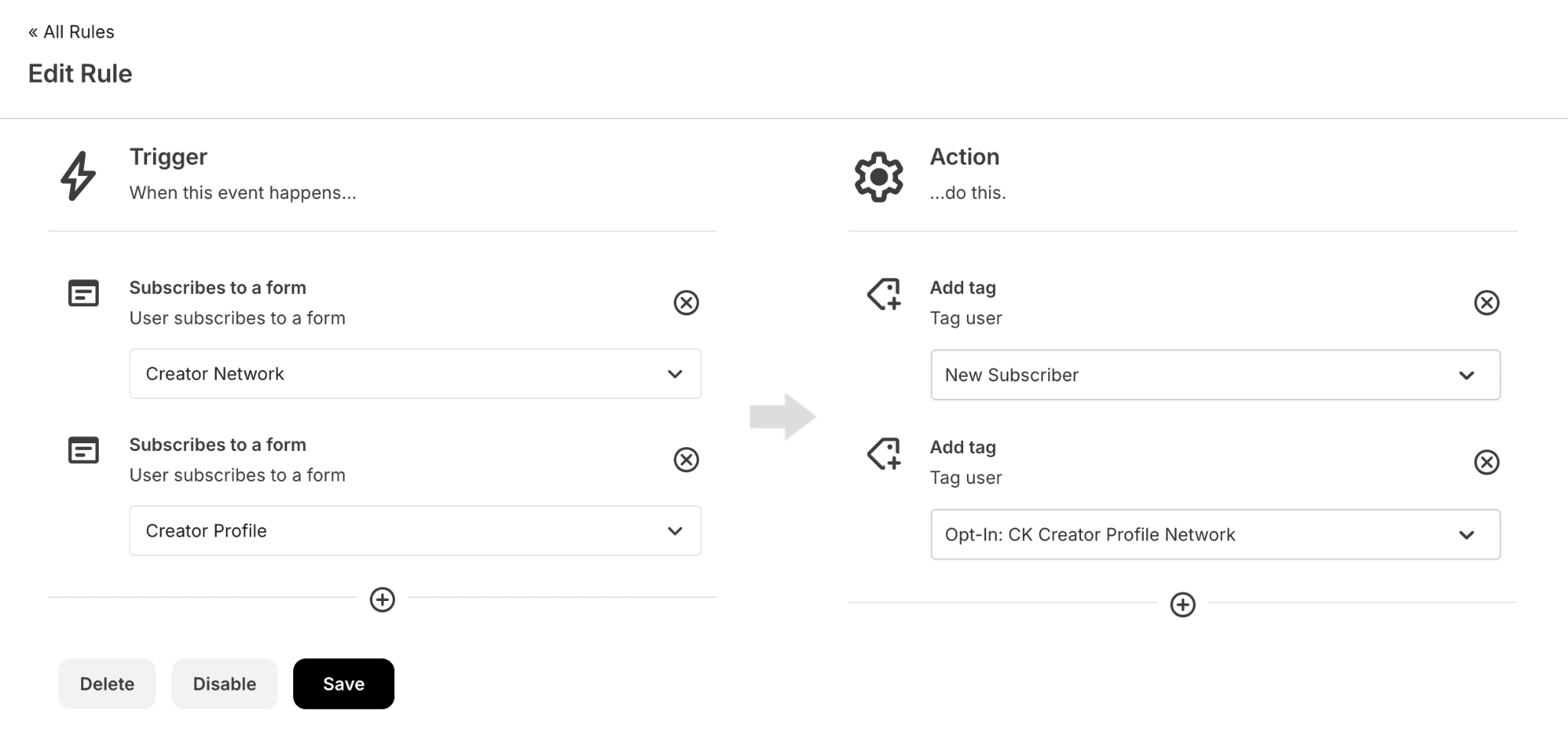Add another action with the plus icon

pyautogui.click(x=1182, y=605)
